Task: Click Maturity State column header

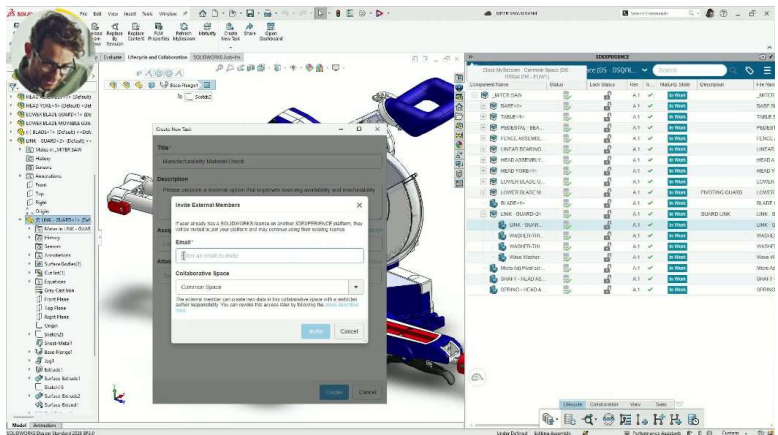Action: click(675, 85)
